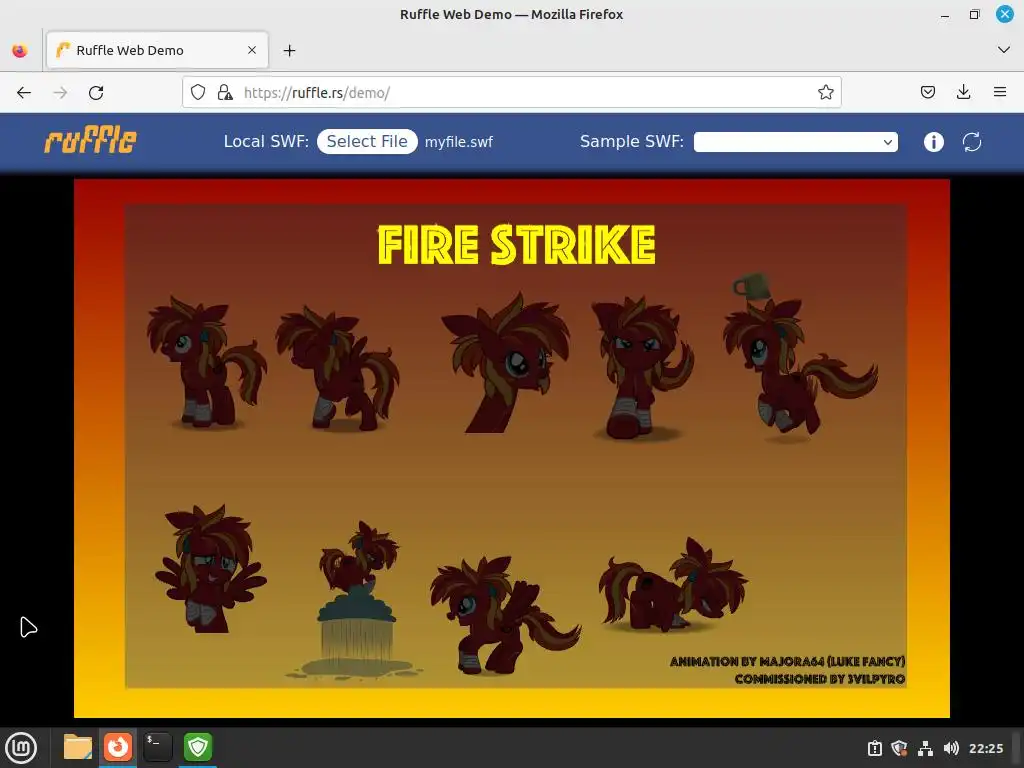Click the tracking protection shield icon
This screenshot has width=1024, height=768.
pyautogui.click(x=198, y=92)
